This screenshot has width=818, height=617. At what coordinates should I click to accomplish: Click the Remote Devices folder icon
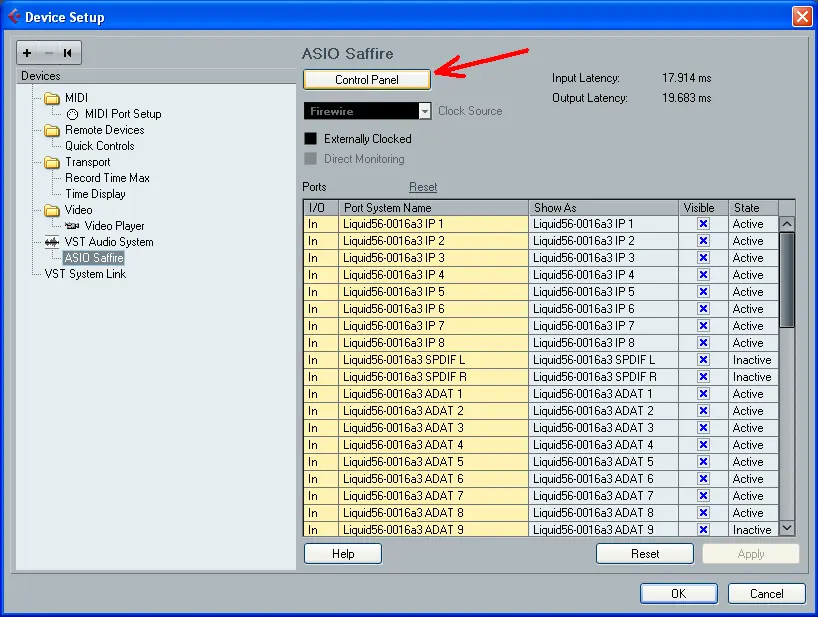pos(52,130)
